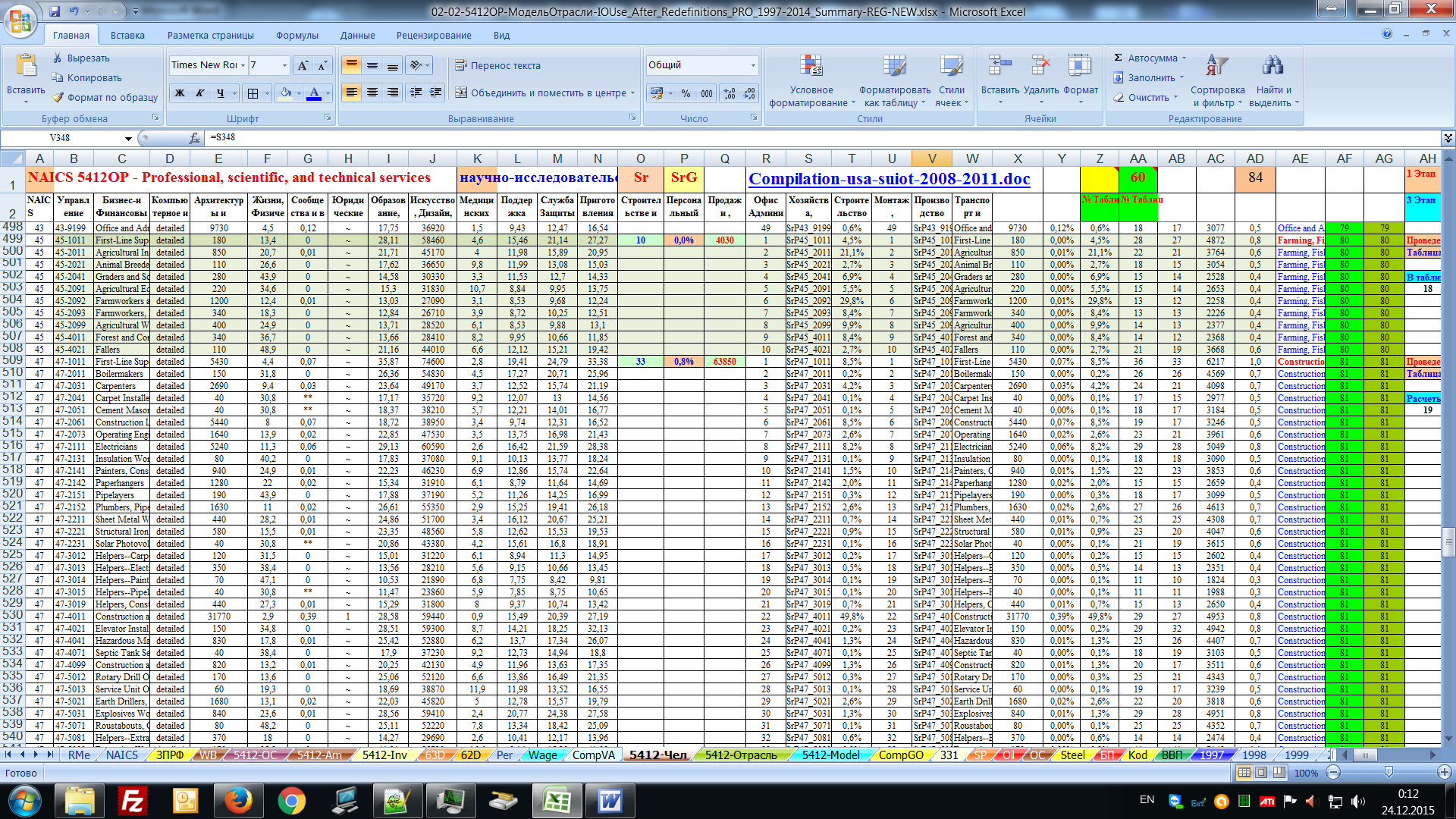Image resolution: width=1456 pixels, height=819 pixels.
Task: Open Compilation-usa-suiot-2008-2011.doc hyperlink
Action: [889, 179]
